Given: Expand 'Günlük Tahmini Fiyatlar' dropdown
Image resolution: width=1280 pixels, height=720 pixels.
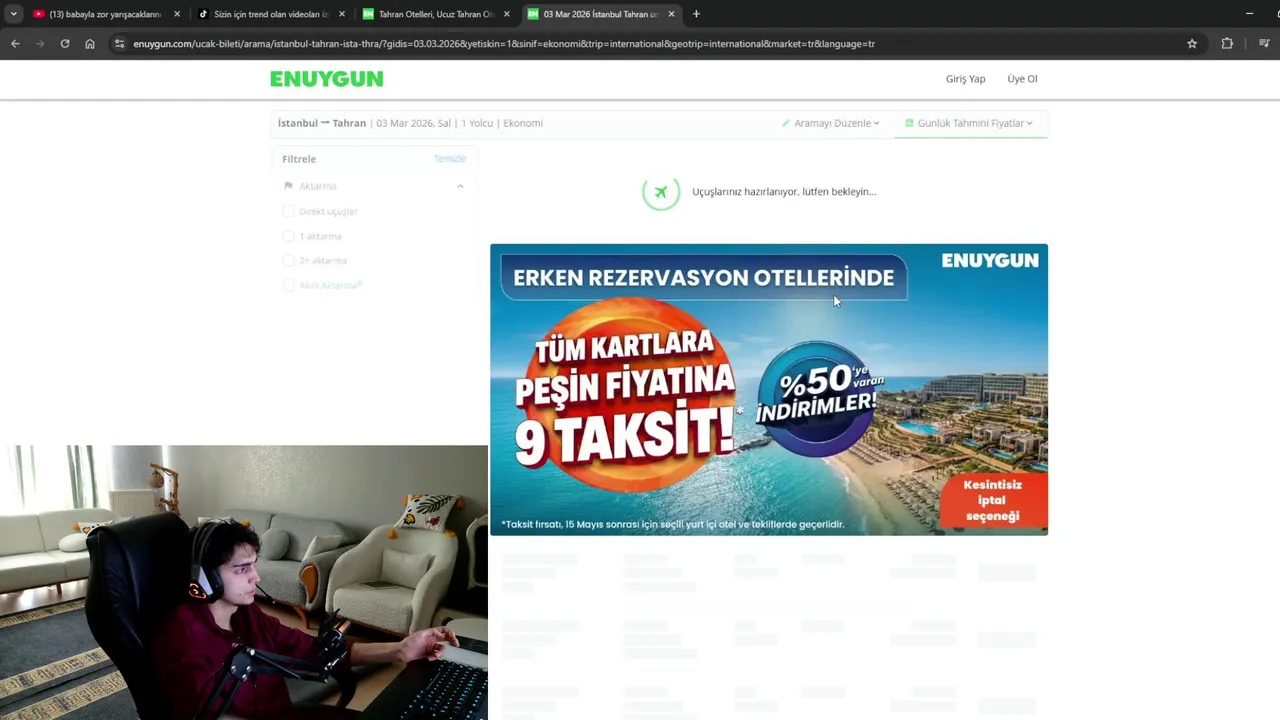Looking at the screenshot, I should 969,123.
